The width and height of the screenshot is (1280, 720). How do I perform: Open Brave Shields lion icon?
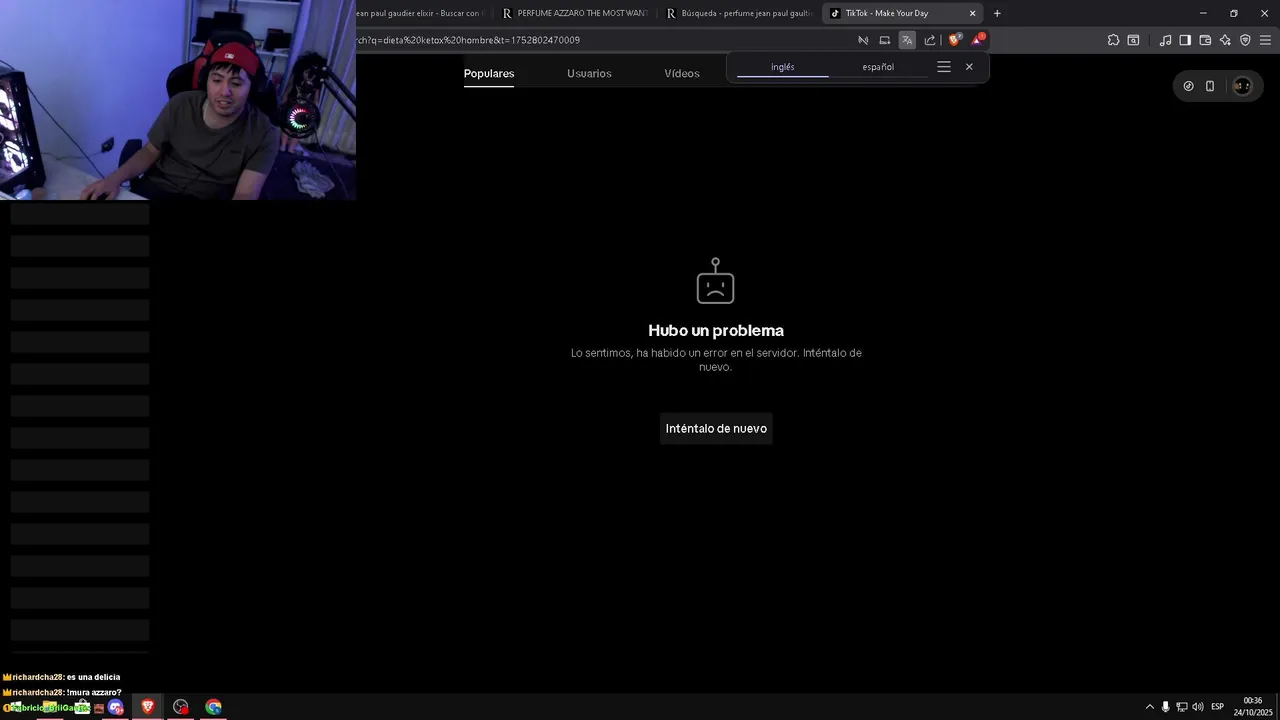955,40
